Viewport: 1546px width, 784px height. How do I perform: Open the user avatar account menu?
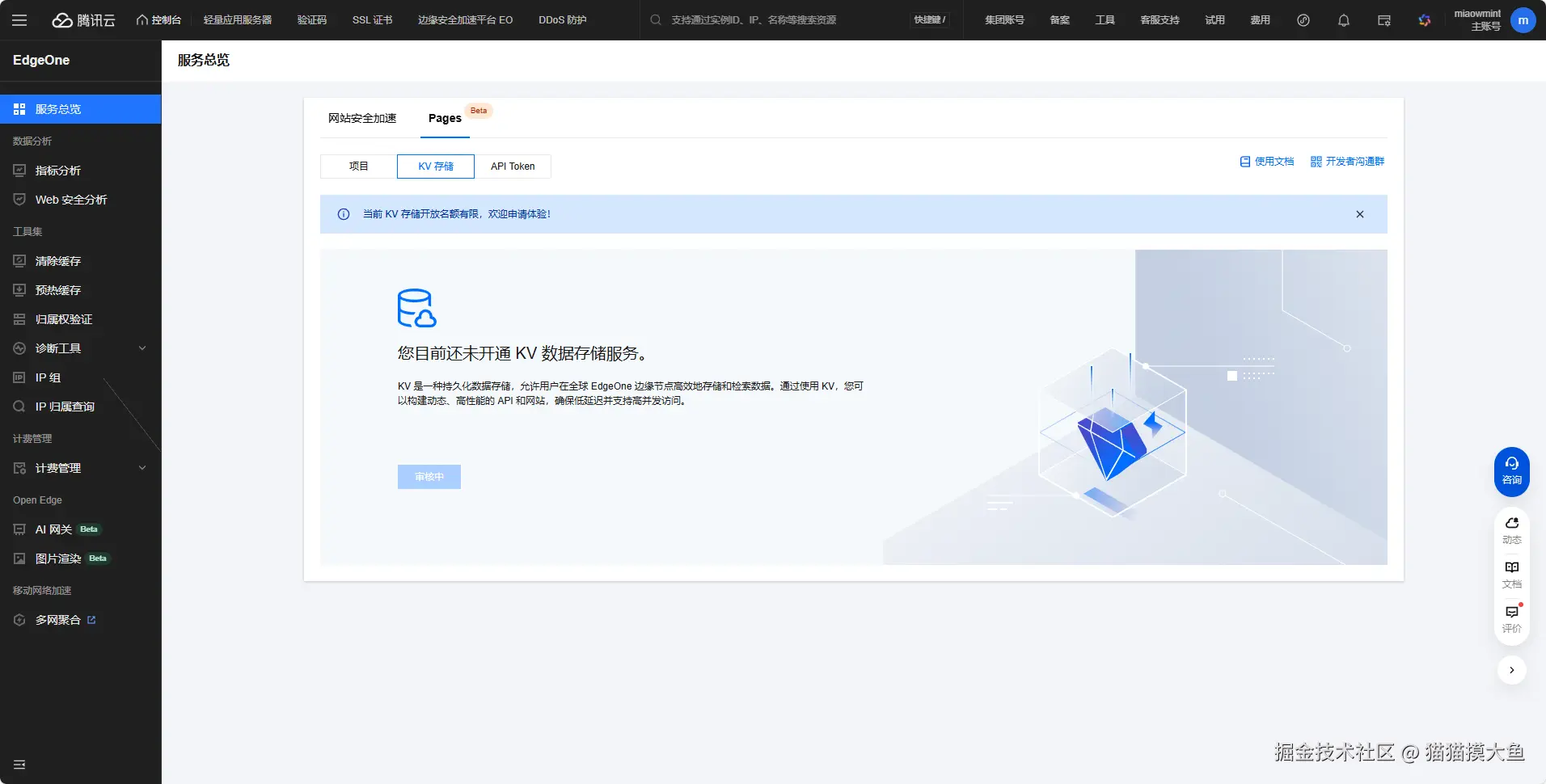click(1523, 20)
